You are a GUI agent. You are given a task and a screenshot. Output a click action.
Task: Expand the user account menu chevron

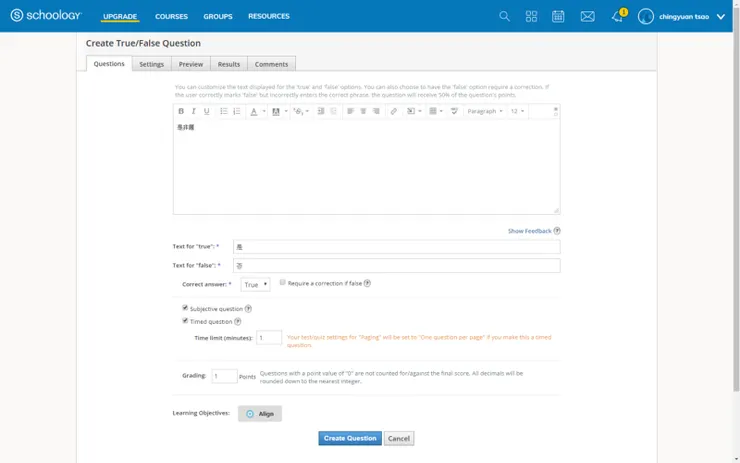721,17
